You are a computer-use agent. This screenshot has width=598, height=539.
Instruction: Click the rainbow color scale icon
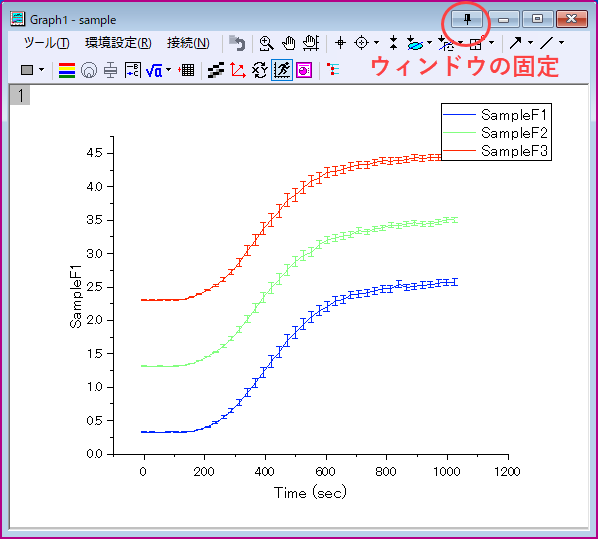click(x=67, y=70)
